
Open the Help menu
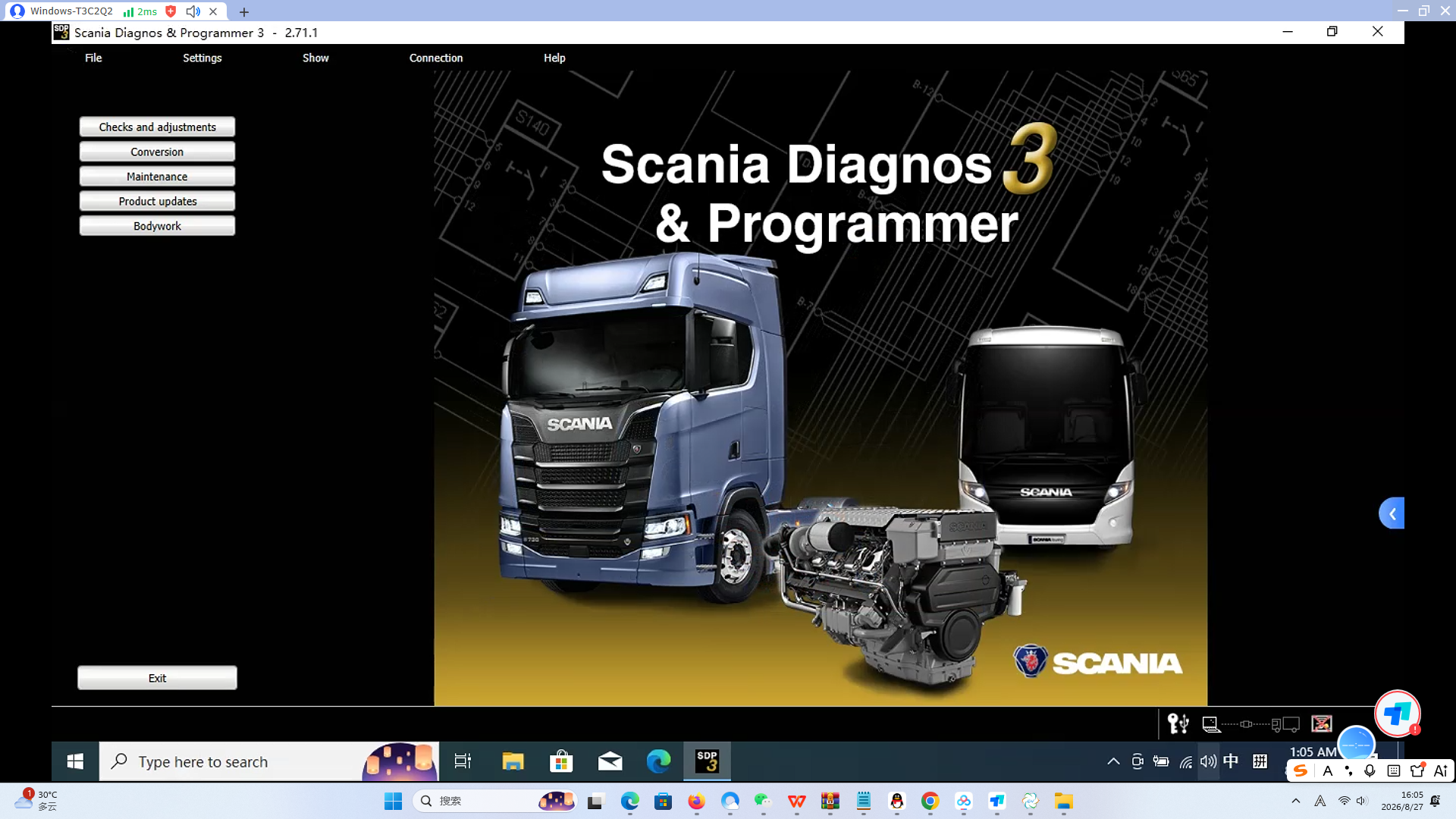click(x=554, y=58)
